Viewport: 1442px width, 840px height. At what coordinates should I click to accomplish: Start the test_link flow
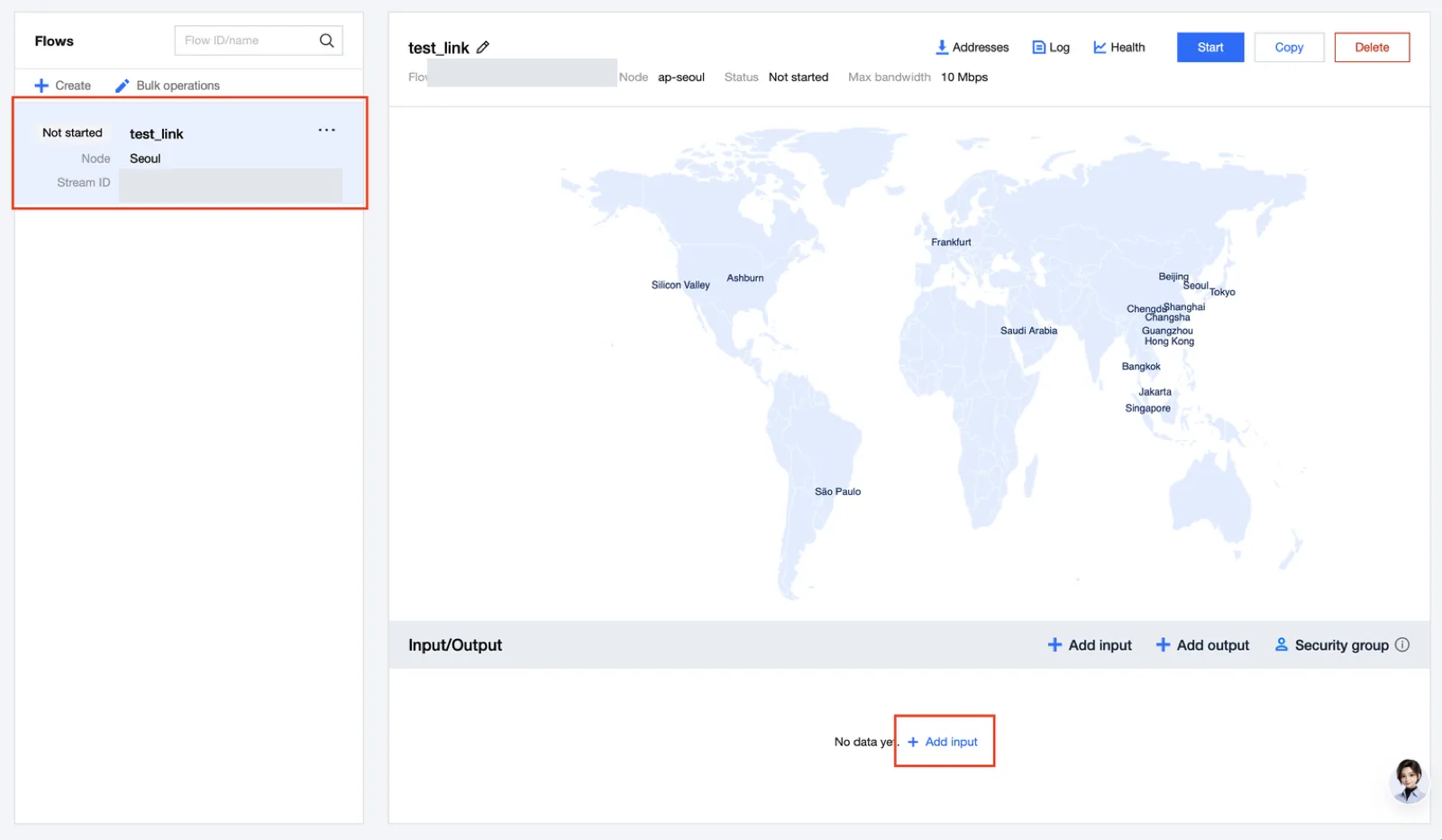pyautogui.click(x=1210, y=48)
